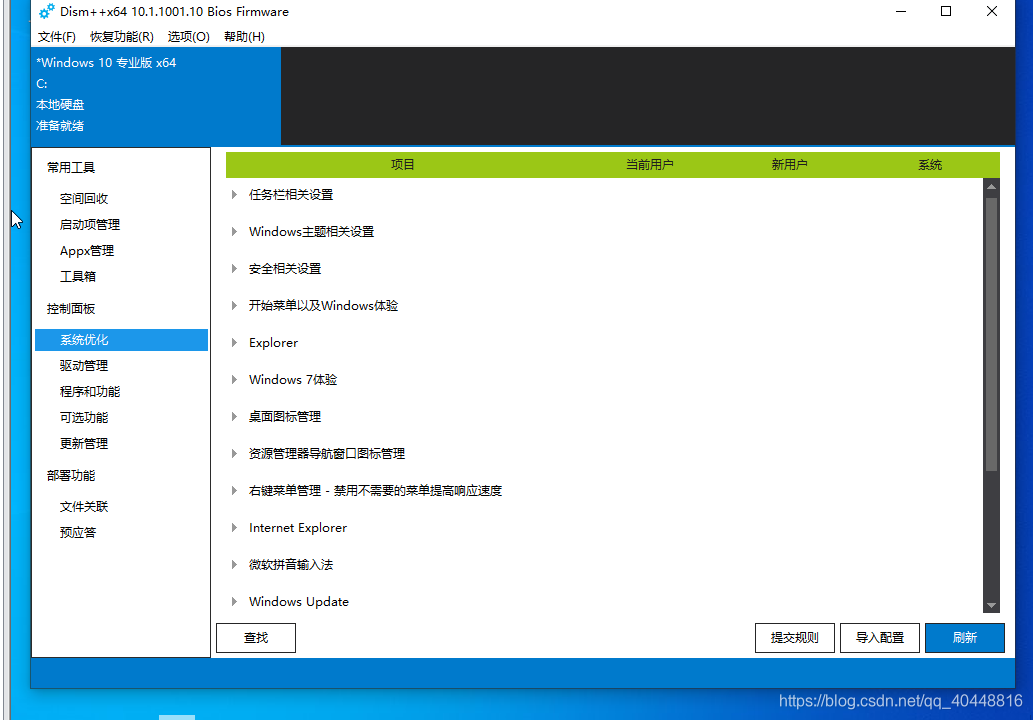Screen dimensions: 1033x720
Task: Expand Windows Update group arrow
Action: click(234, 601)
